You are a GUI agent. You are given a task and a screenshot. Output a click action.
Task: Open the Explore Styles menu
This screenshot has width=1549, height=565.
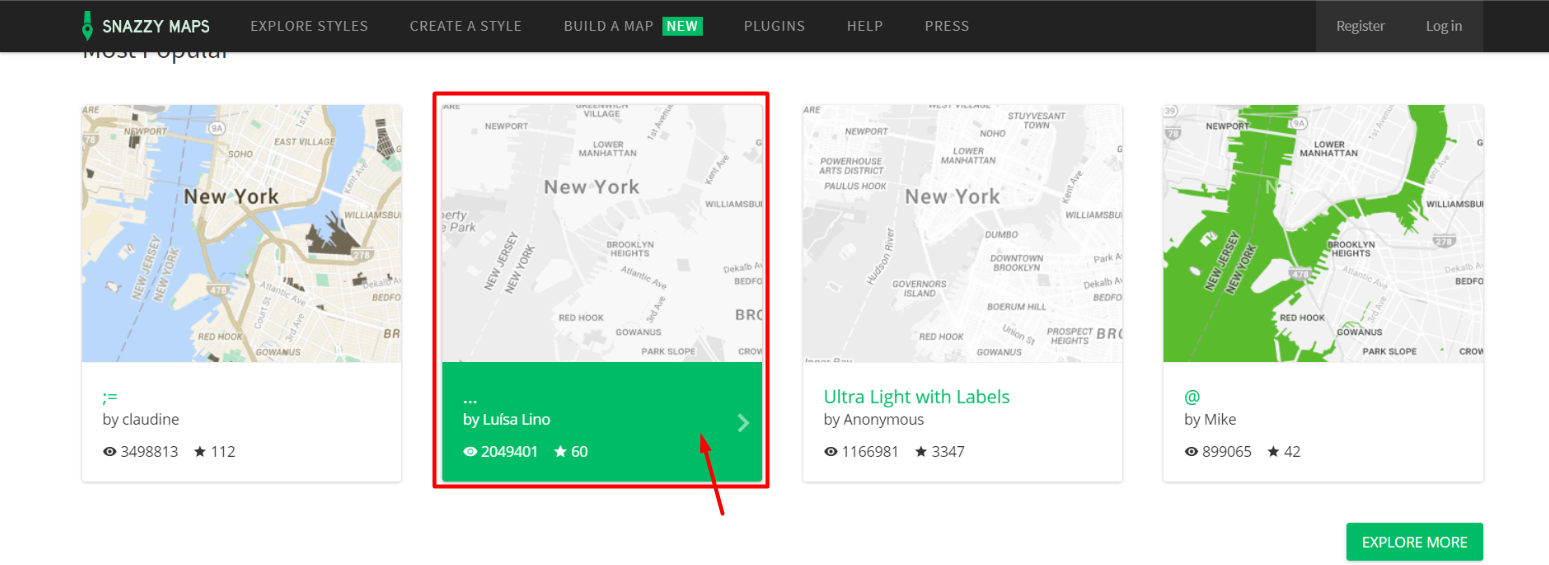(x=309, y=26)
